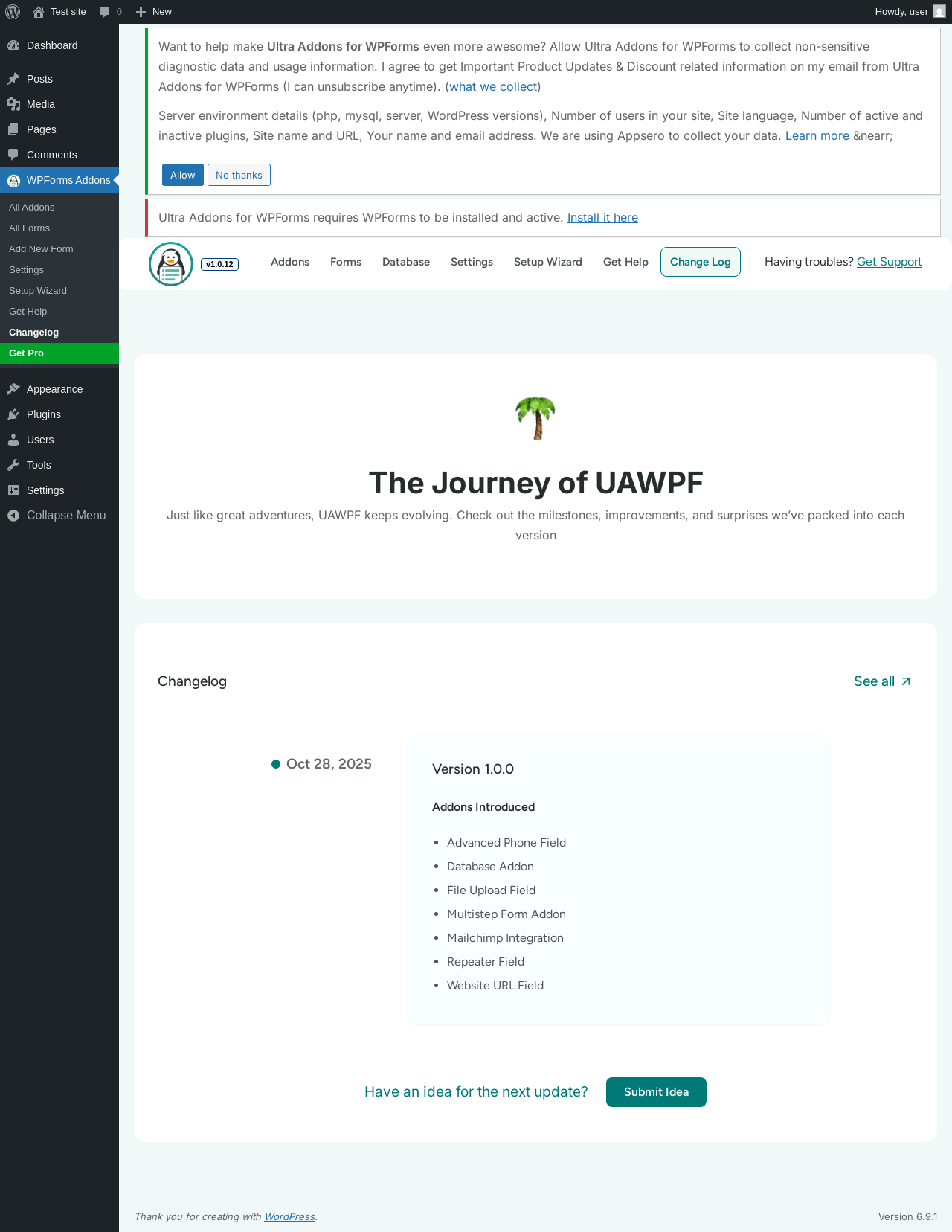This screenshot has width=952, height=1232.
Task: Open the Test site home icon
Action: (39, 12)
